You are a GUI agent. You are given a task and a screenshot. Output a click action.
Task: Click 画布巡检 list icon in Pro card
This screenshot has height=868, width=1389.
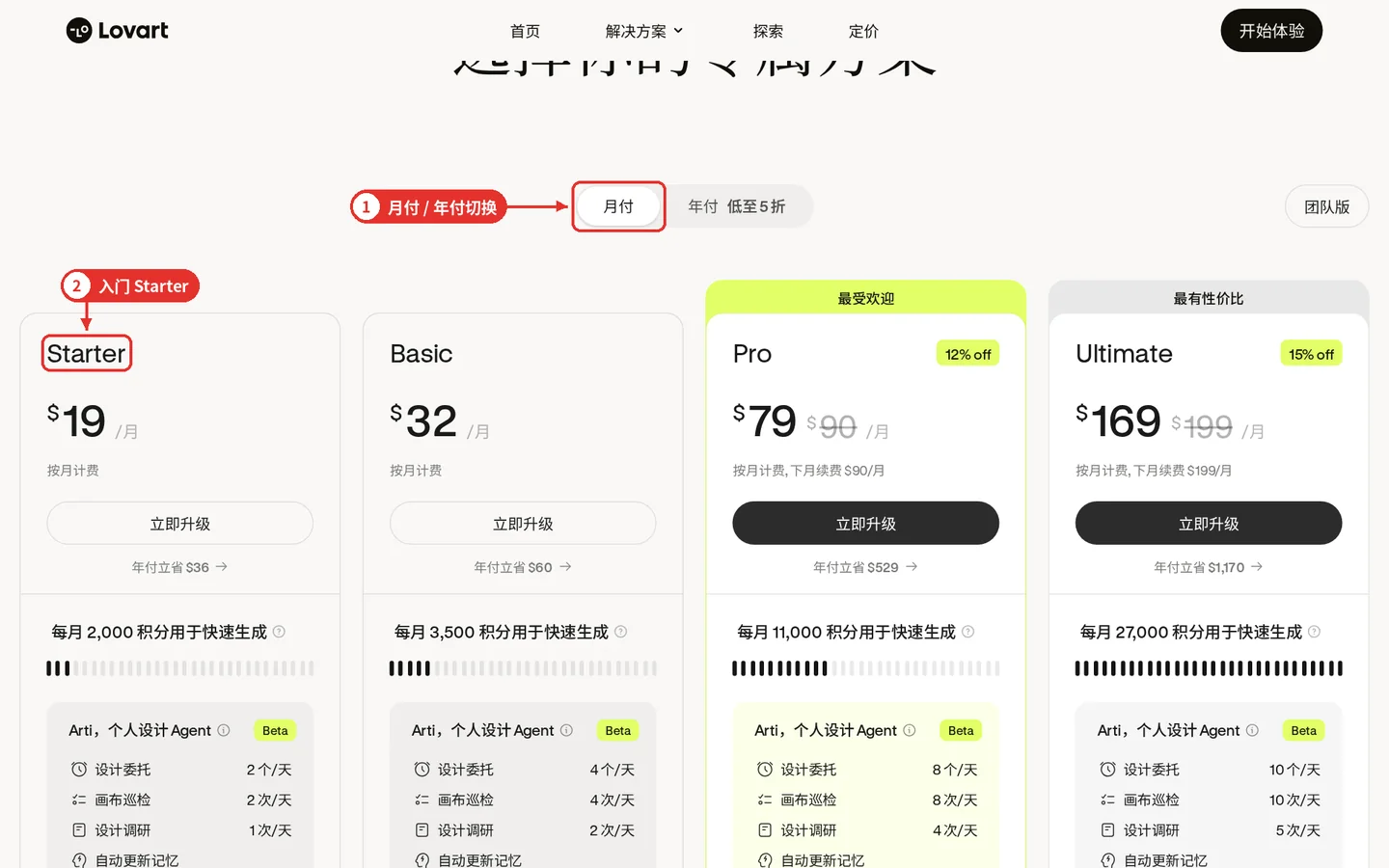click(x=765, y=800)
